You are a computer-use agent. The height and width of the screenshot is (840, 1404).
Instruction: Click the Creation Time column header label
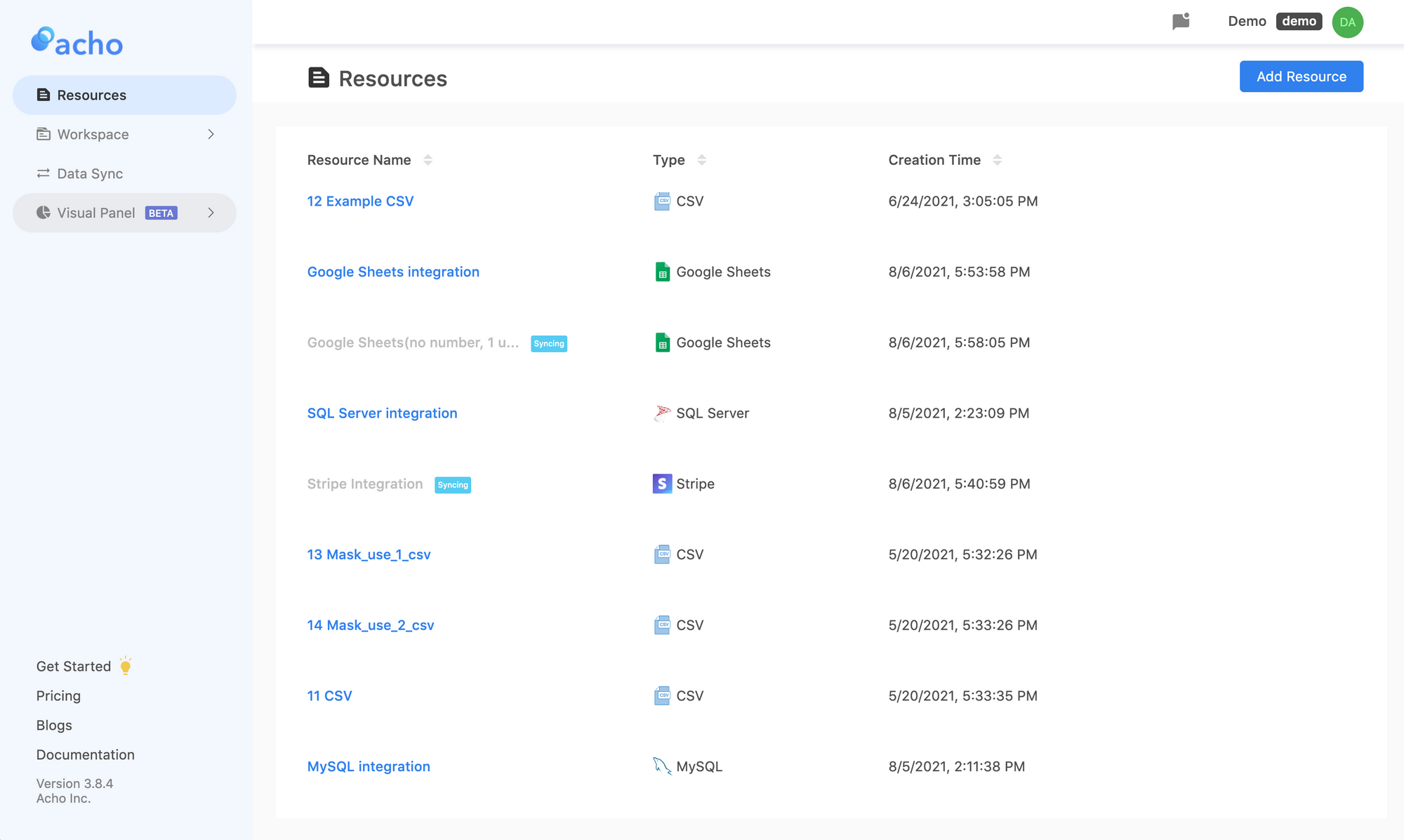pyautogui.click(x=934, y=160)
